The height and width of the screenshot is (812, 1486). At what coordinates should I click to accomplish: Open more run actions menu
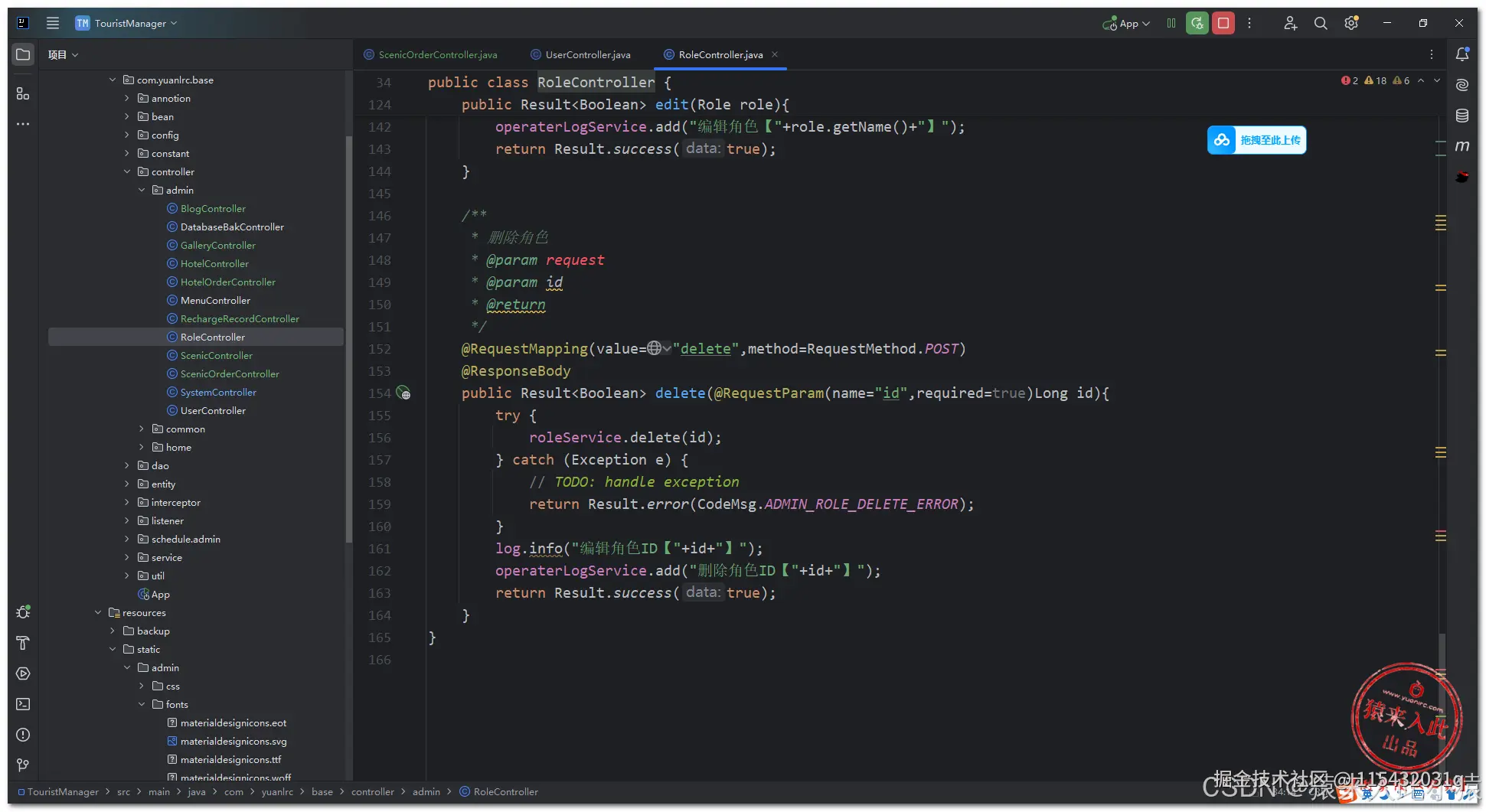click(1249, 23)
